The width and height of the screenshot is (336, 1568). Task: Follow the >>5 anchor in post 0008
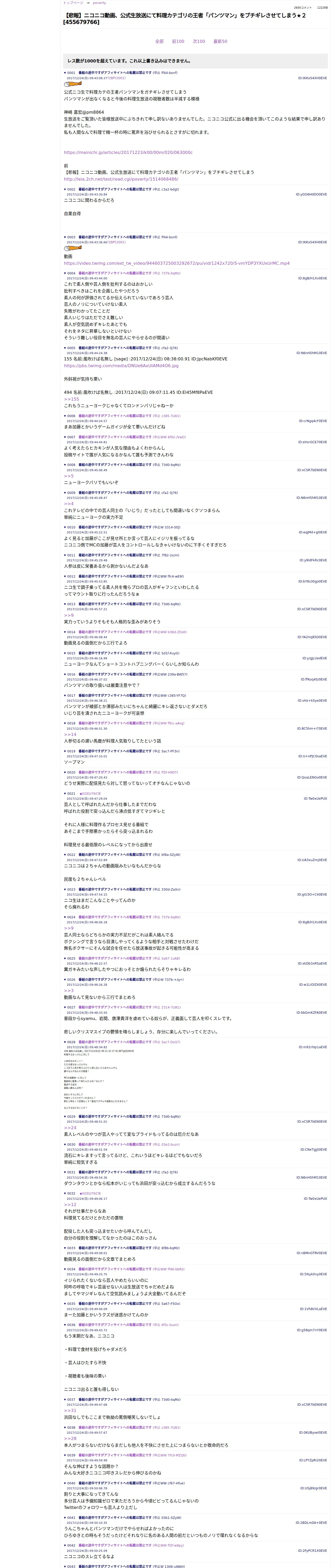tap(69, 476)
